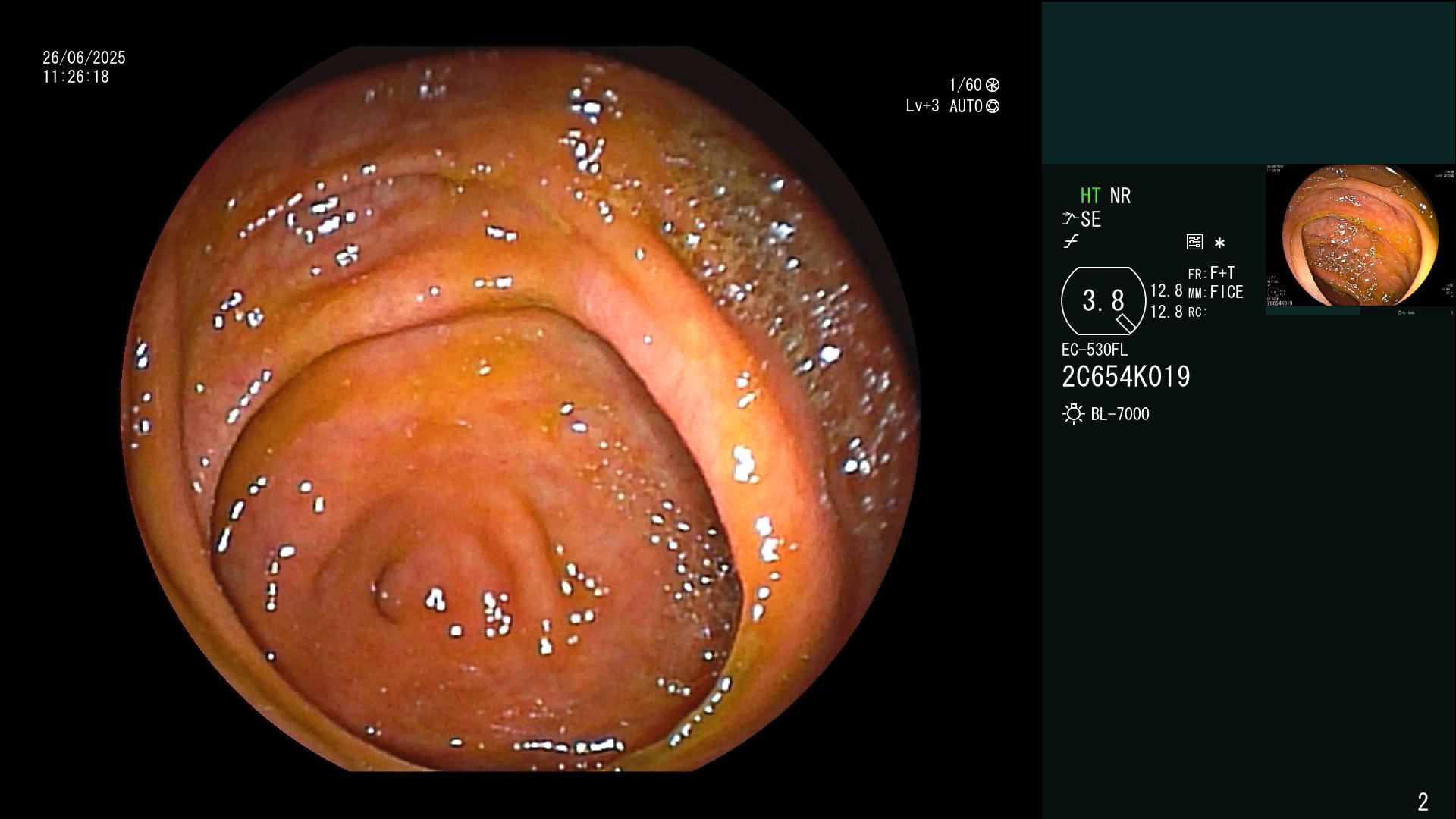1456x819 pixels.
Task: Click the scope model EC-530FL
Action: pyautogui.click(x=1094, y=350)
